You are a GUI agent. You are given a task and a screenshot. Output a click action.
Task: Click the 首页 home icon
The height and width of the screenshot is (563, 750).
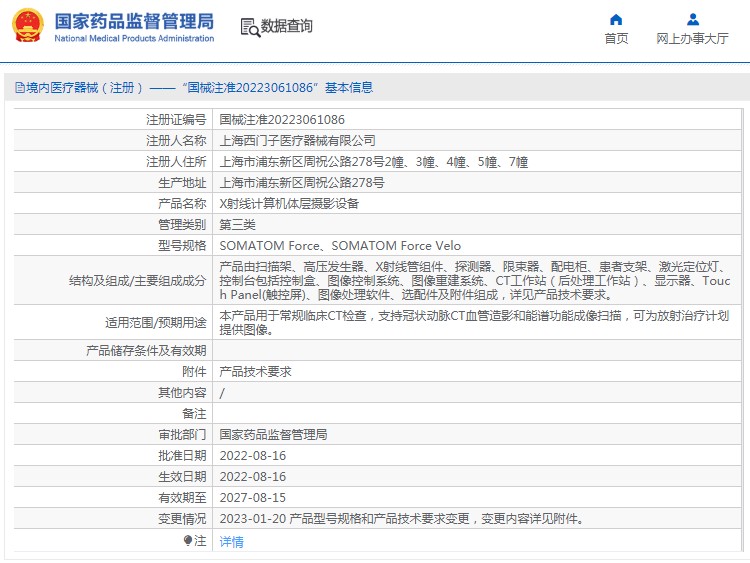(616, 20)
